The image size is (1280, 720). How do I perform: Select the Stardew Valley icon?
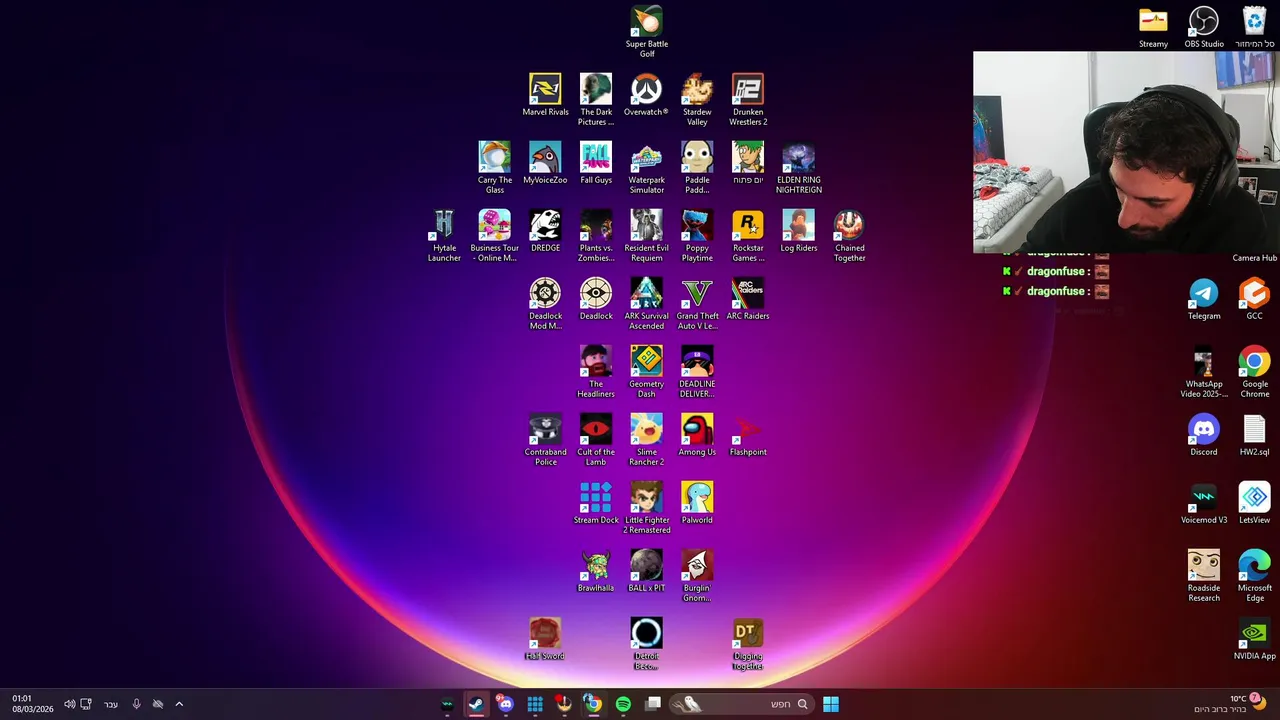point(697,99)
